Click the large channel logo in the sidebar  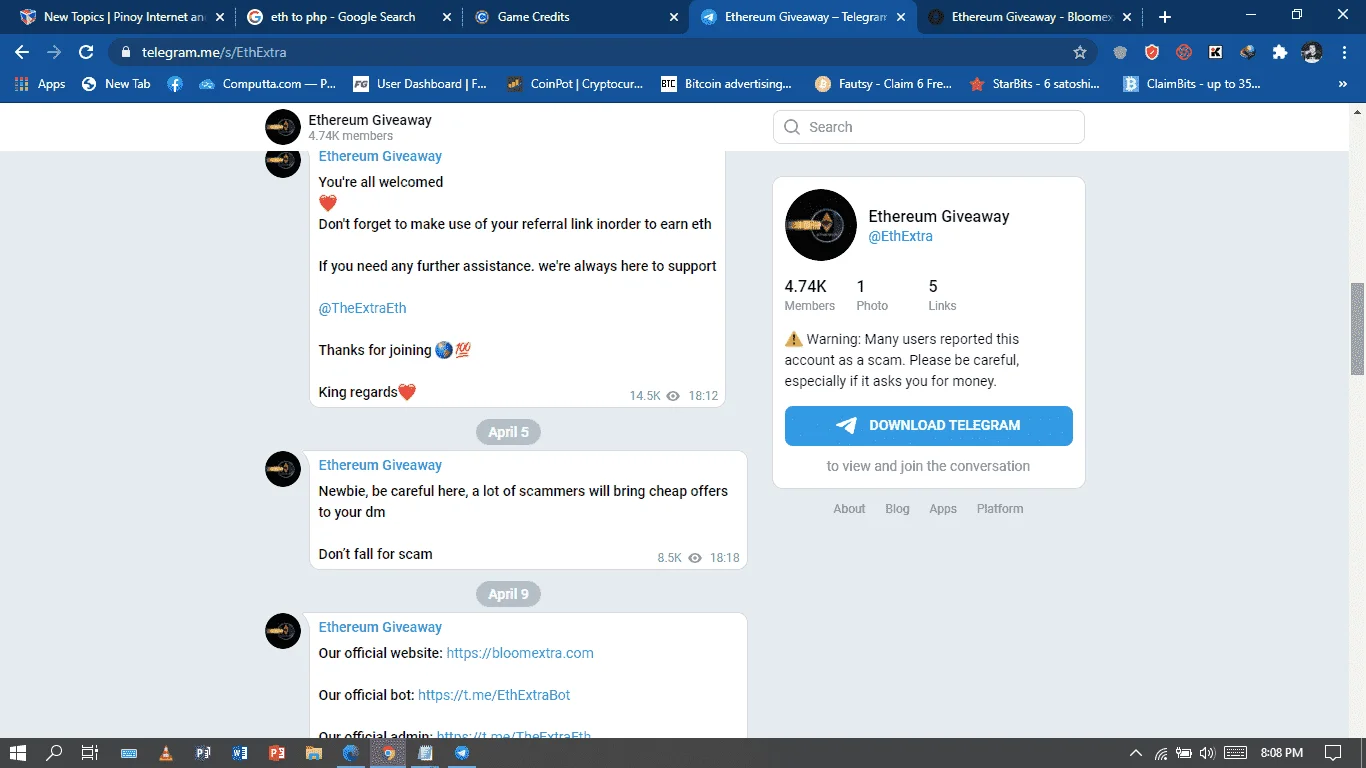(821, 225)
